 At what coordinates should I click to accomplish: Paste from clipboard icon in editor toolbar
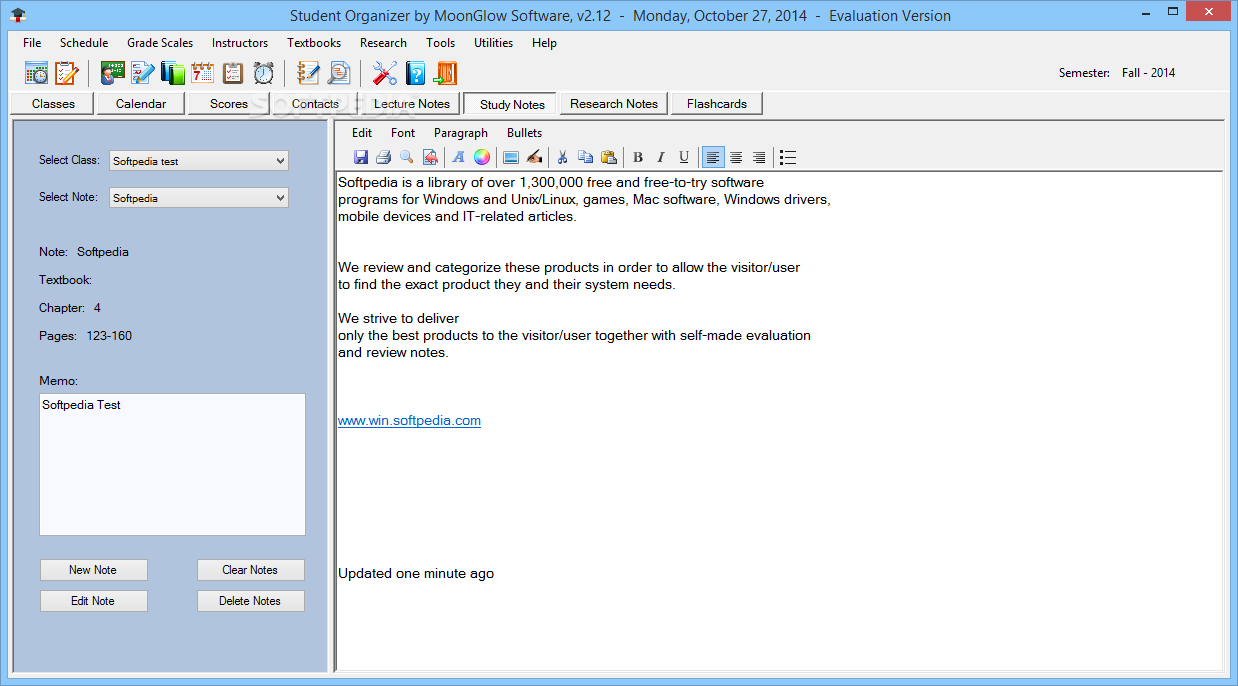(x=609, y=157)
